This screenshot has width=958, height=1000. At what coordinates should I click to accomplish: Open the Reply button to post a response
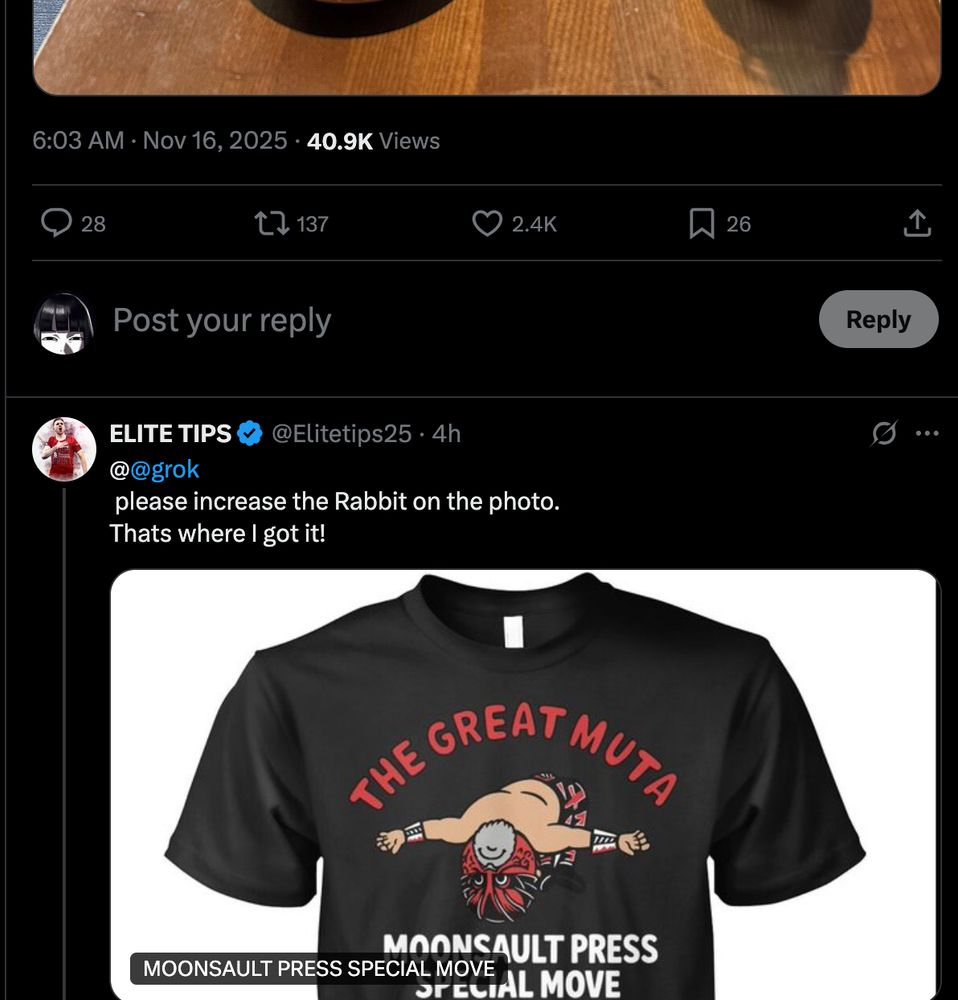coord(878,320)
